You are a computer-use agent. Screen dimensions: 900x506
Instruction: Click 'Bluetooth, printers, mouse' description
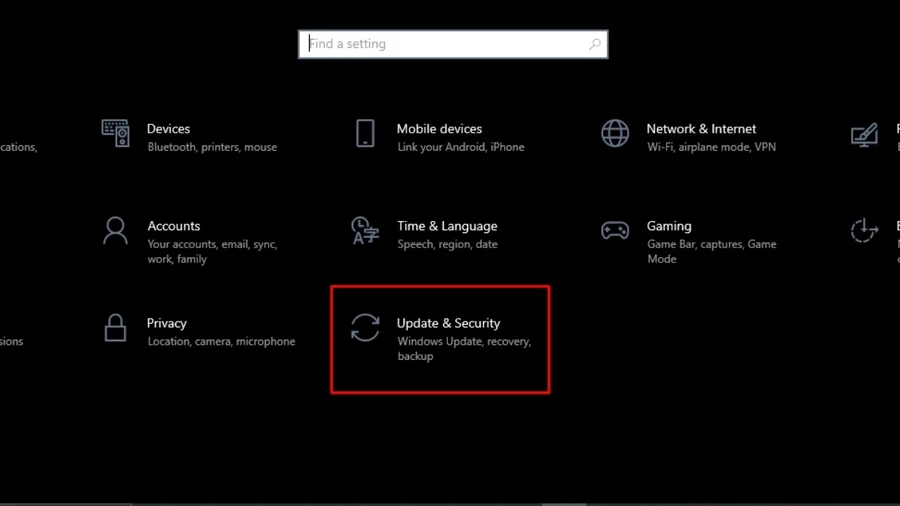tap(212, 147)
